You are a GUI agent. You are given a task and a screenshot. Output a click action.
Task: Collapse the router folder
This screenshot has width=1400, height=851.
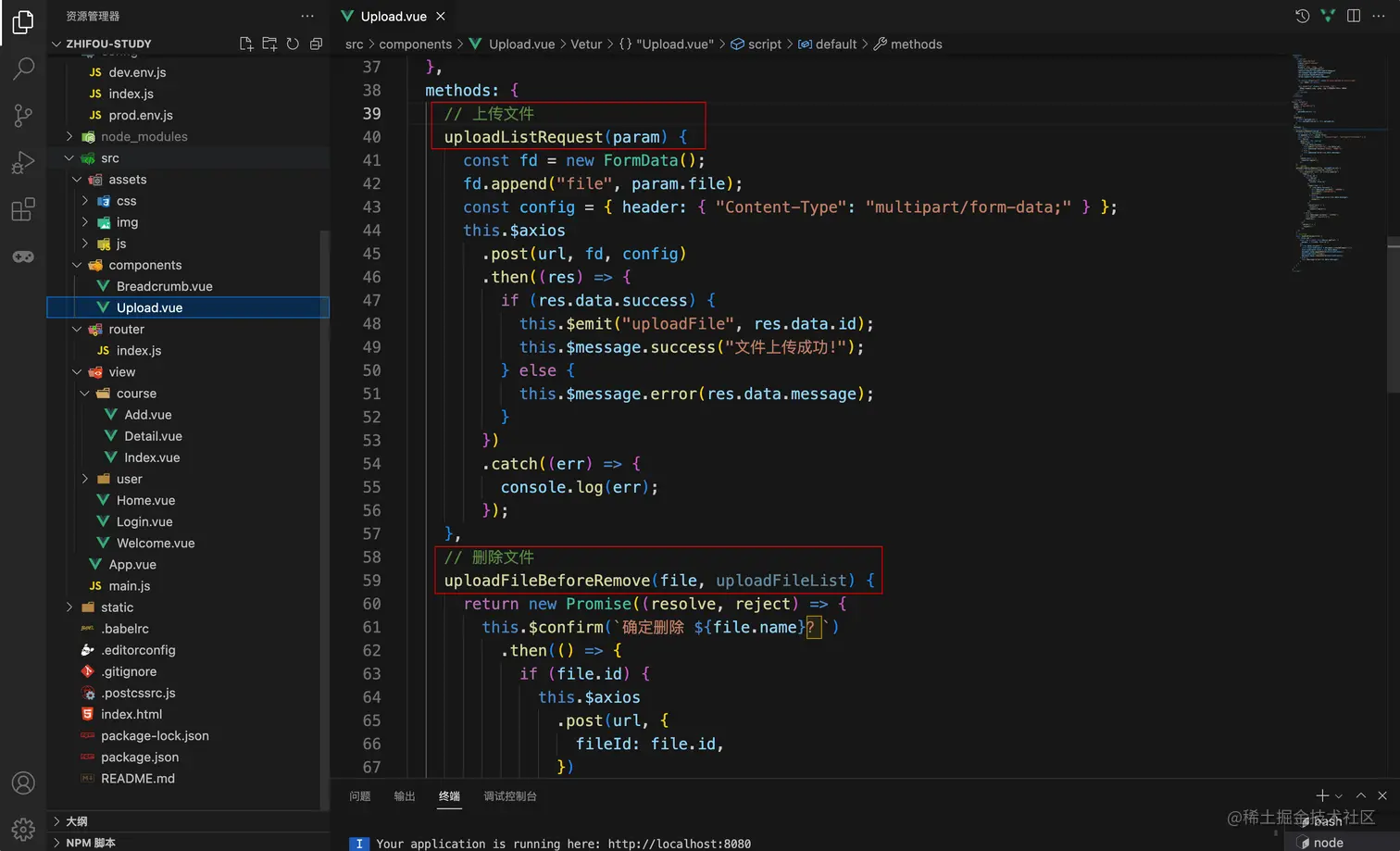pyautogui.click(x=77, y=329)
